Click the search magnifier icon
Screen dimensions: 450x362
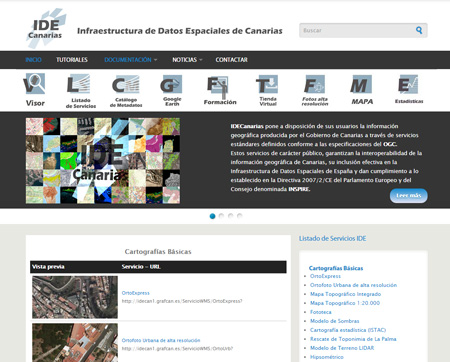point(419,30)
